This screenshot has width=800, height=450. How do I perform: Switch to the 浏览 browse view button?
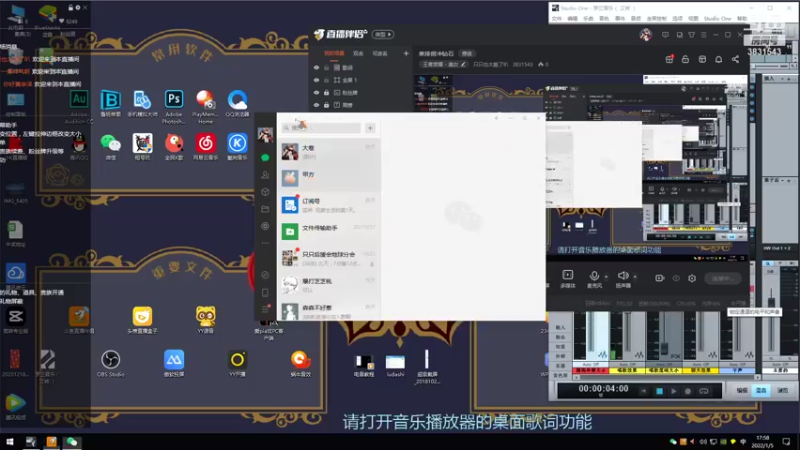point(782,390)
